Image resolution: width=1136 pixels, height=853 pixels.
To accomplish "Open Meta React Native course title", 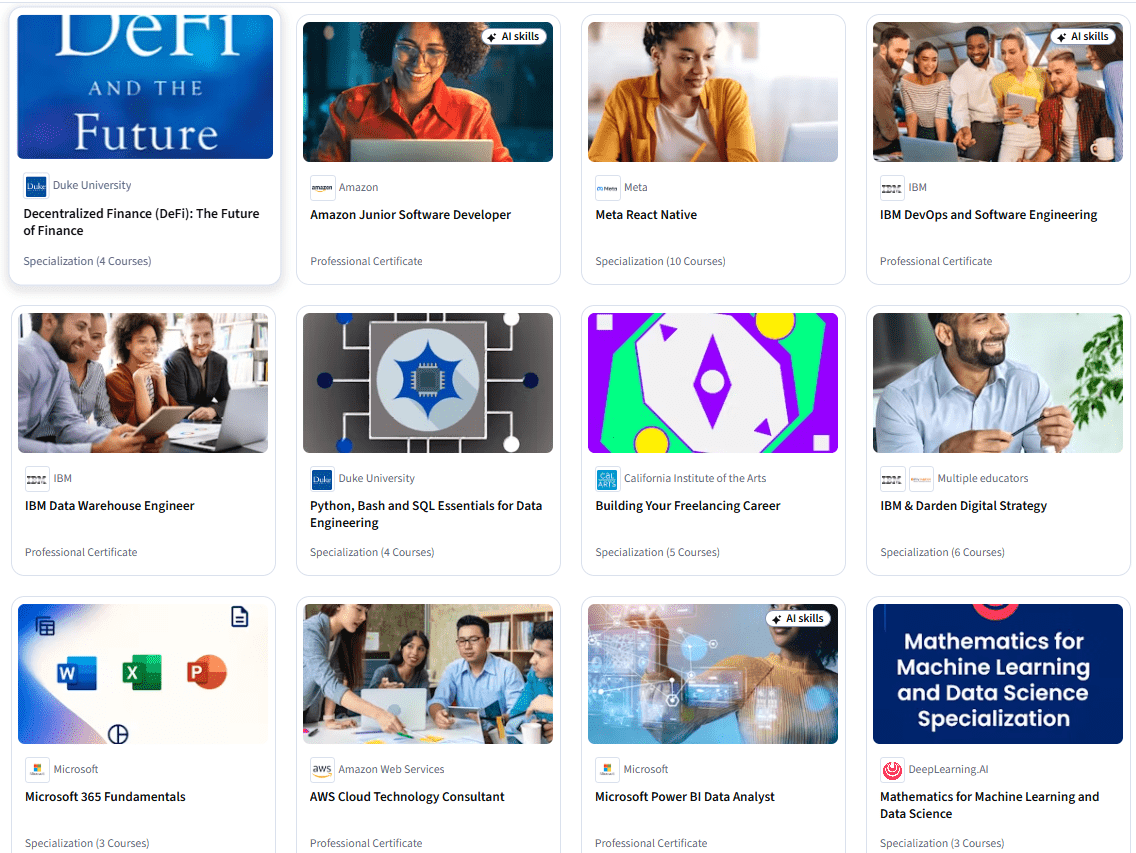I will [646, 215].
